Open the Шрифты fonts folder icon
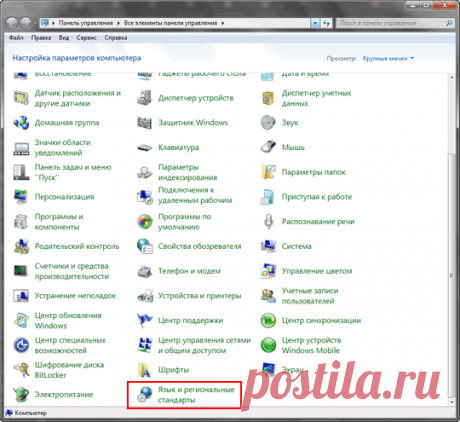This screenshot has width=460, height=422. 145,370
